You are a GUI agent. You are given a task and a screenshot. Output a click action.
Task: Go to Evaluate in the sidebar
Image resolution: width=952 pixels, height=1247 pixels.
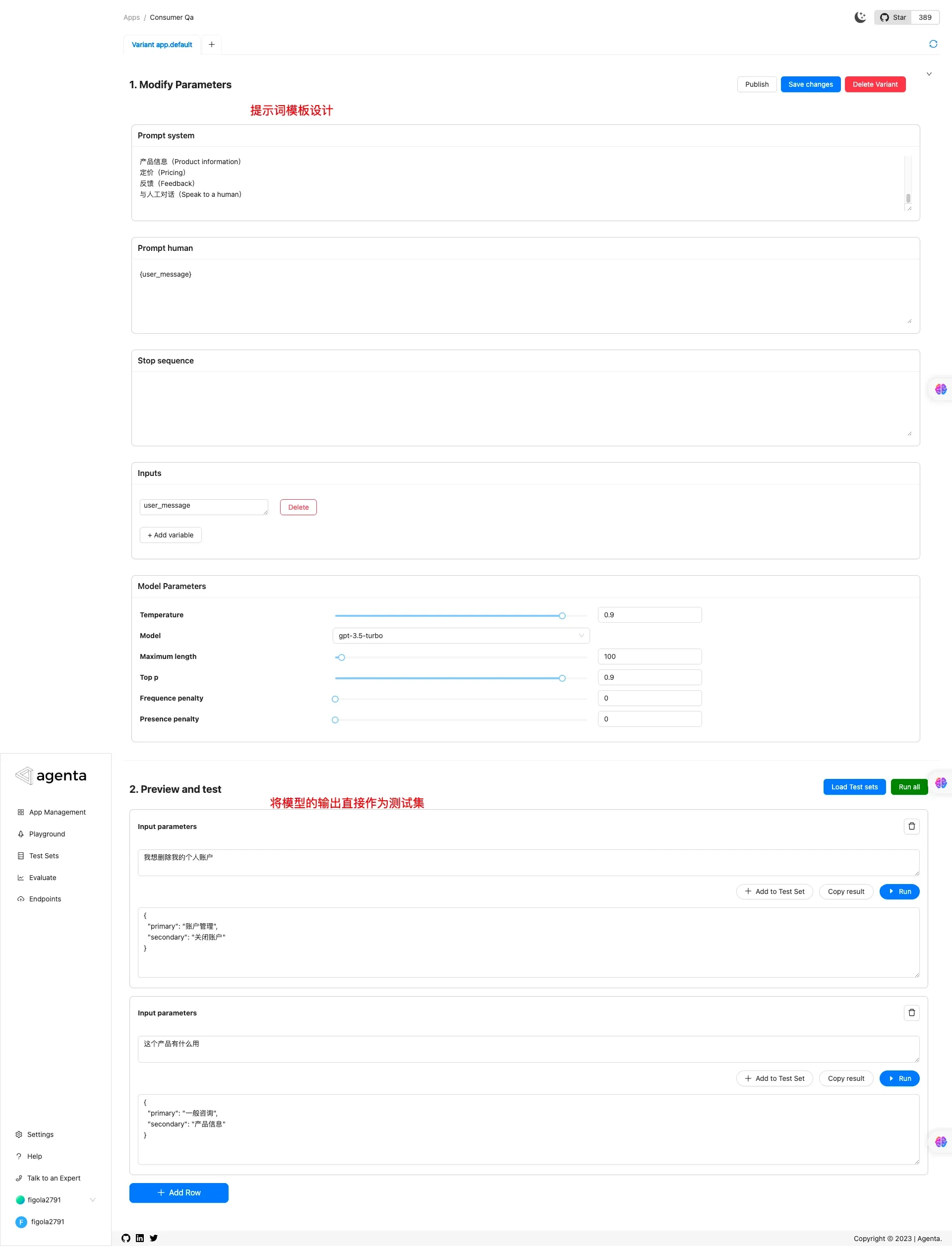tap(43, 878)
